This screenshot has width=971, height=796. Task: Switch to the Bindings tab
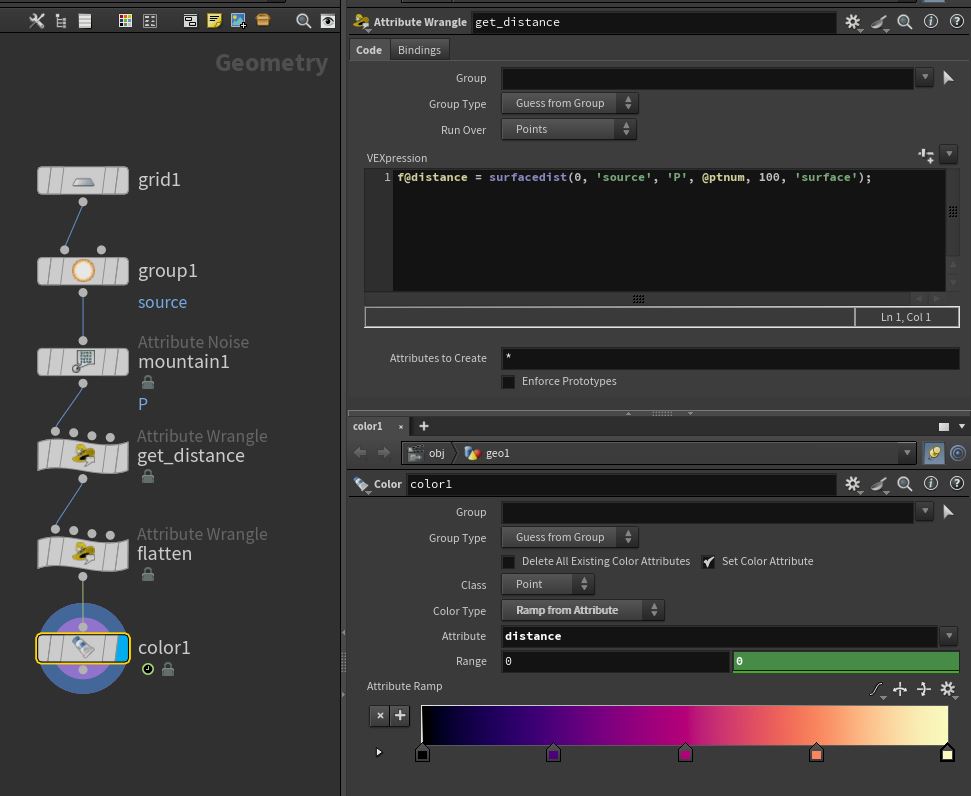pyautogui.click(x=419, y=50)
